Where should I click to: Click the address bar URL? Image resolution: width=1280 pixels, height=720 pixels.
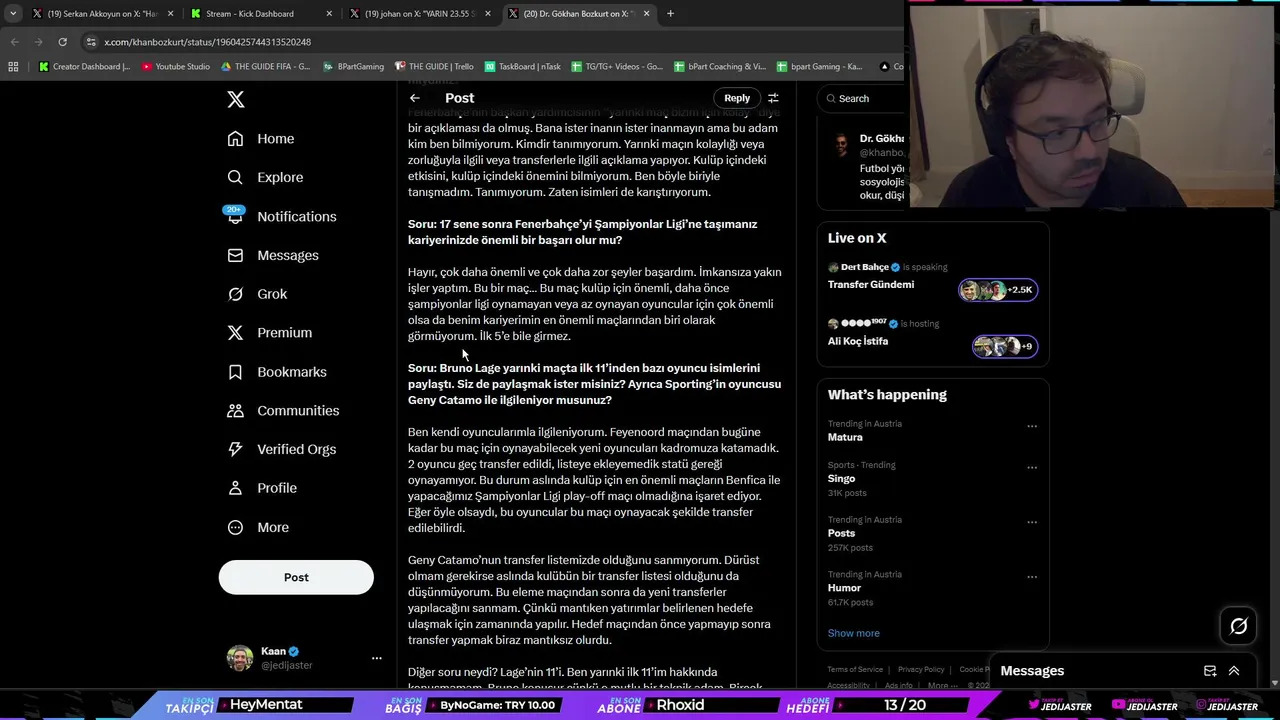pos(208,42)
